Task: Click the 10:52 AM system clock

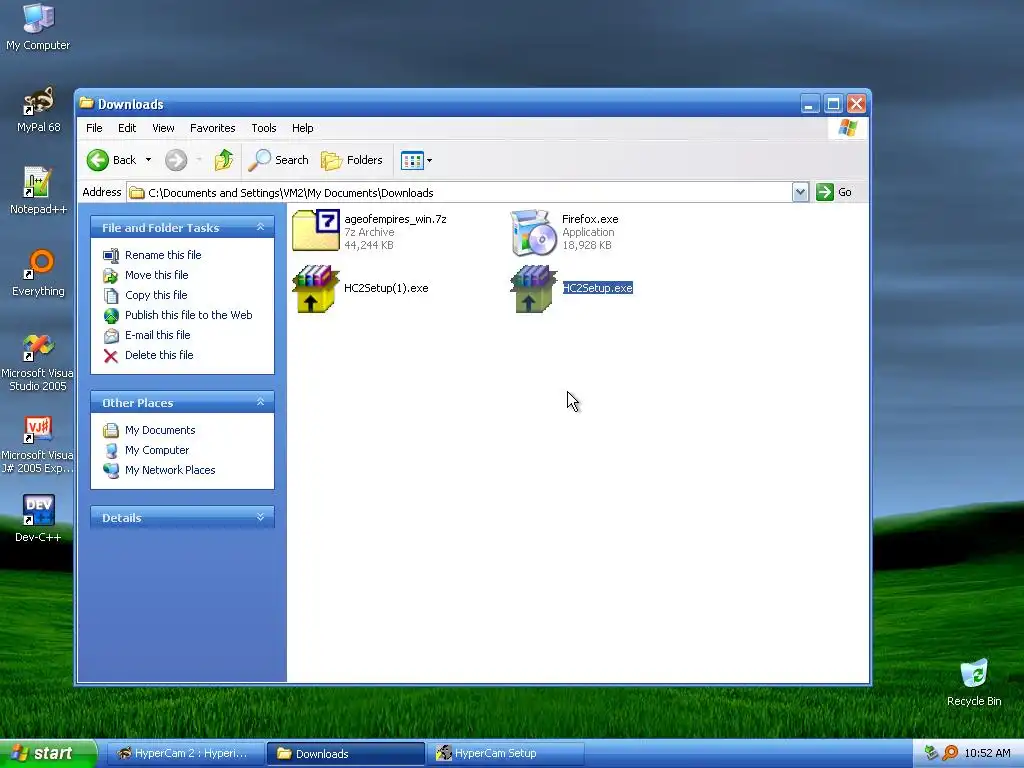Action: pos(987,754)
